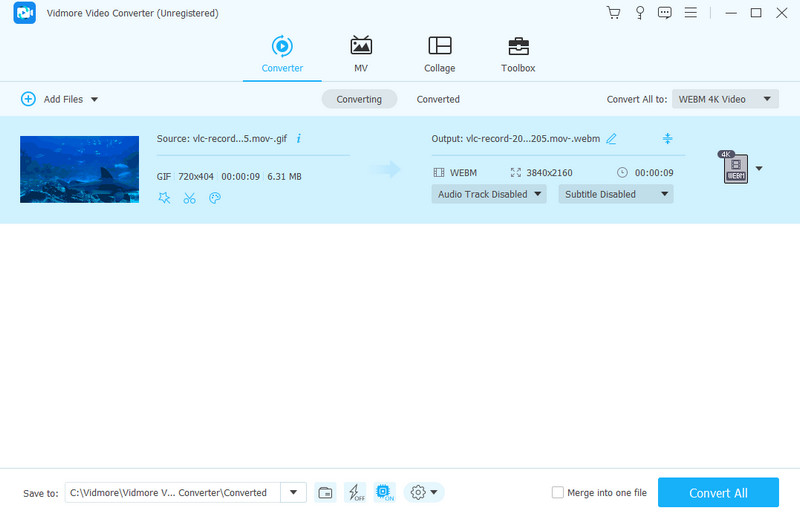Open the edit effects star-wand icon
This screenshot has height=514, width=800.
(x=164, y=198)
